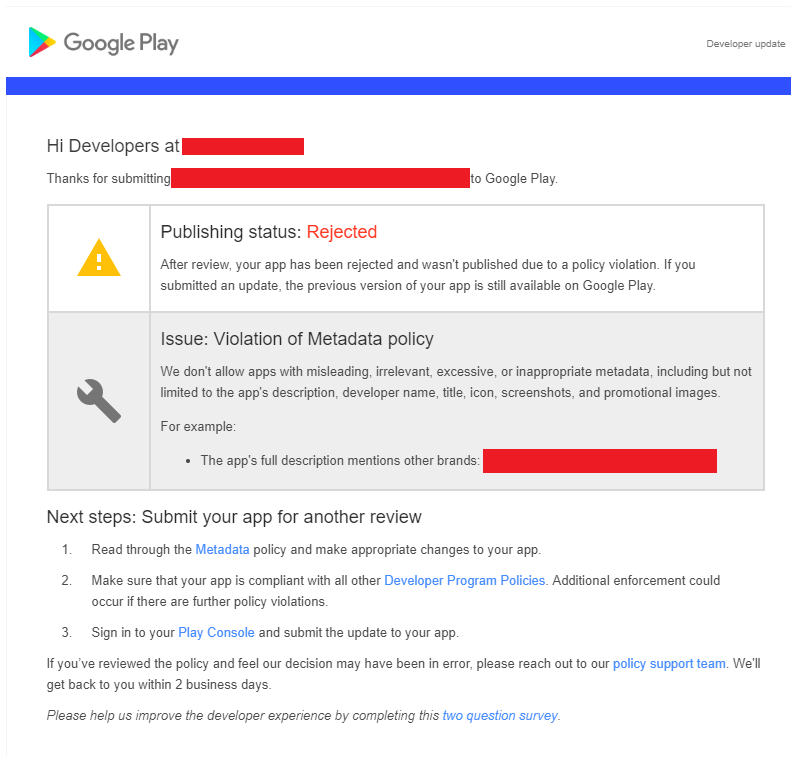Click the Google Play triangle logo icon
The image size is (791, 757).
coord(42,42)
